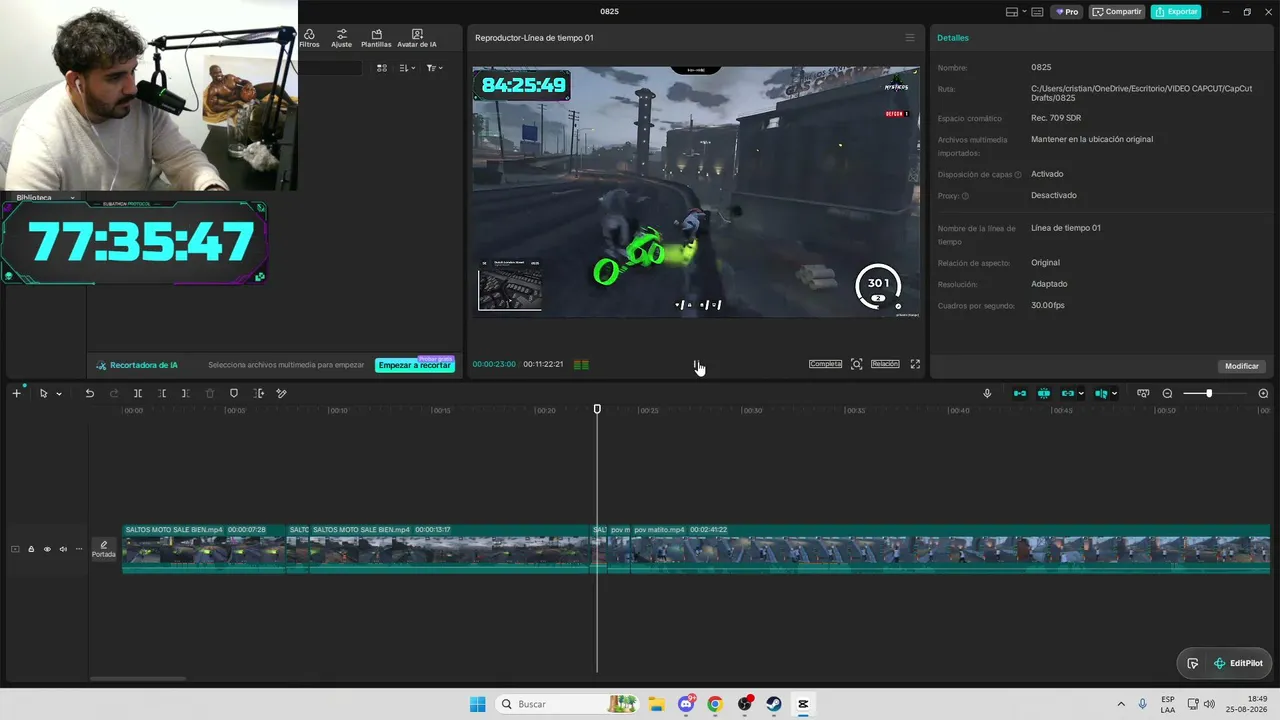Expand the linkage options dropdown arrow

1081,394
